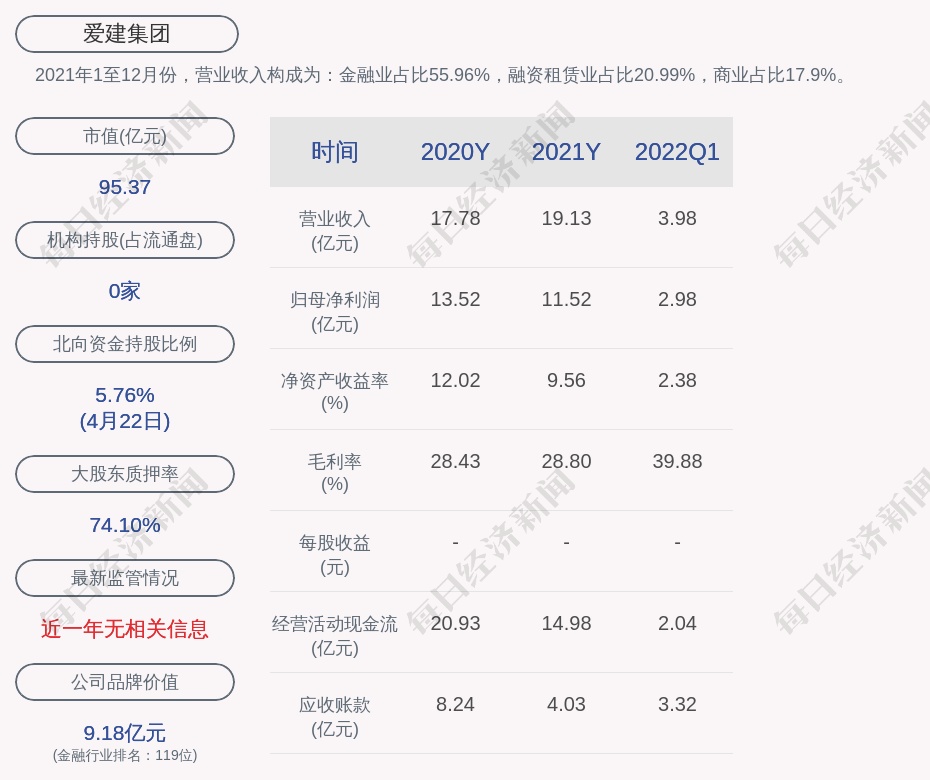Click the gross margin value 39.88
The image size is (930, 780).
(677, 461)
